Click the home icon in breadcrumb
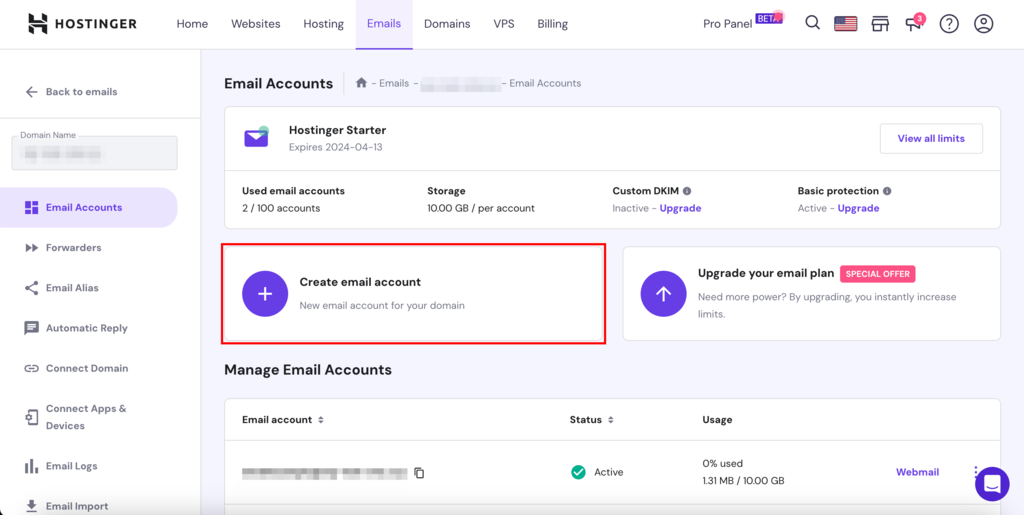 [x=362, y=83]
